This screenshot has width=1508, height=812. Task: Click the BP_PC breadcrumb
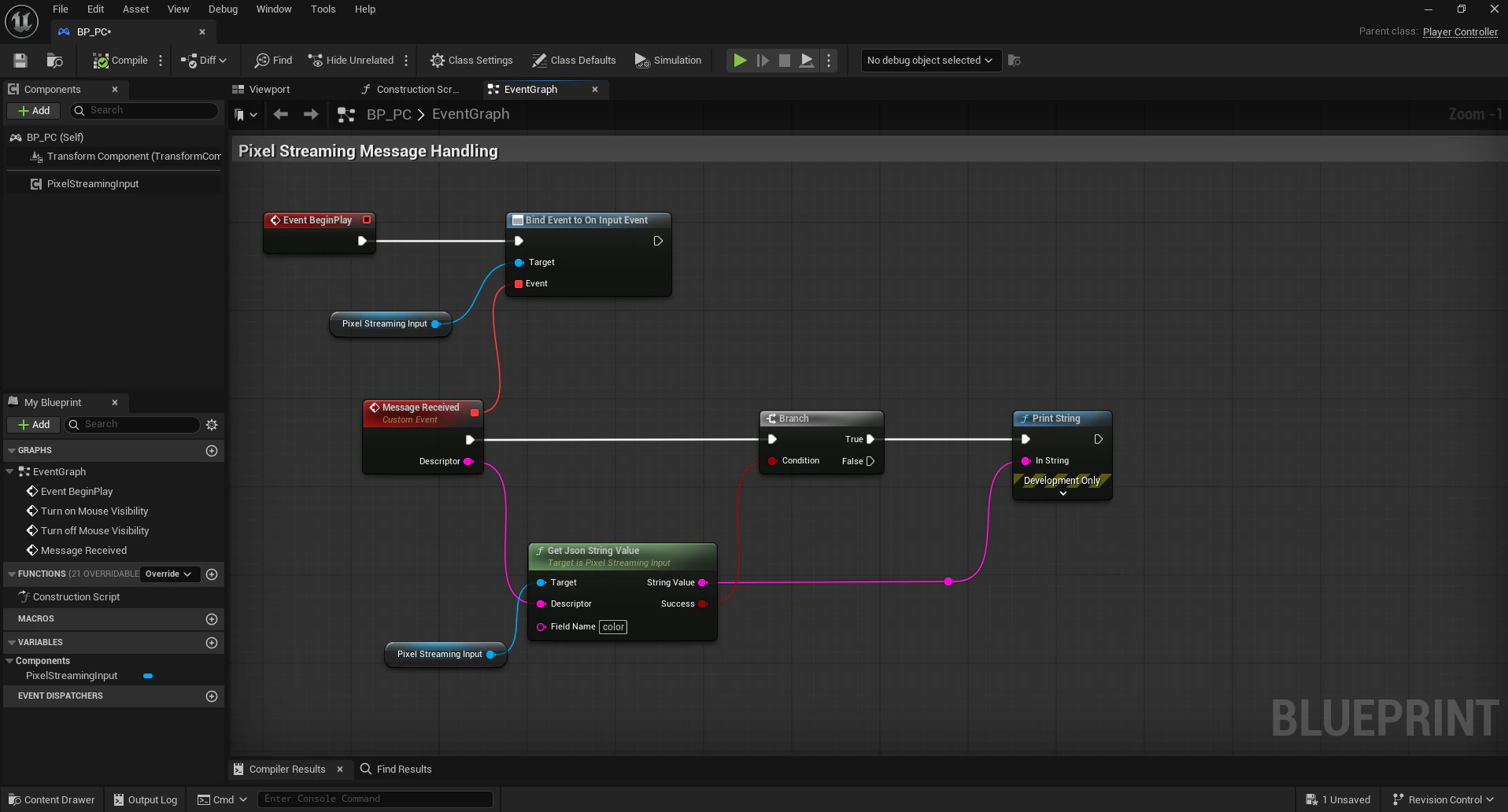point(389,115)
